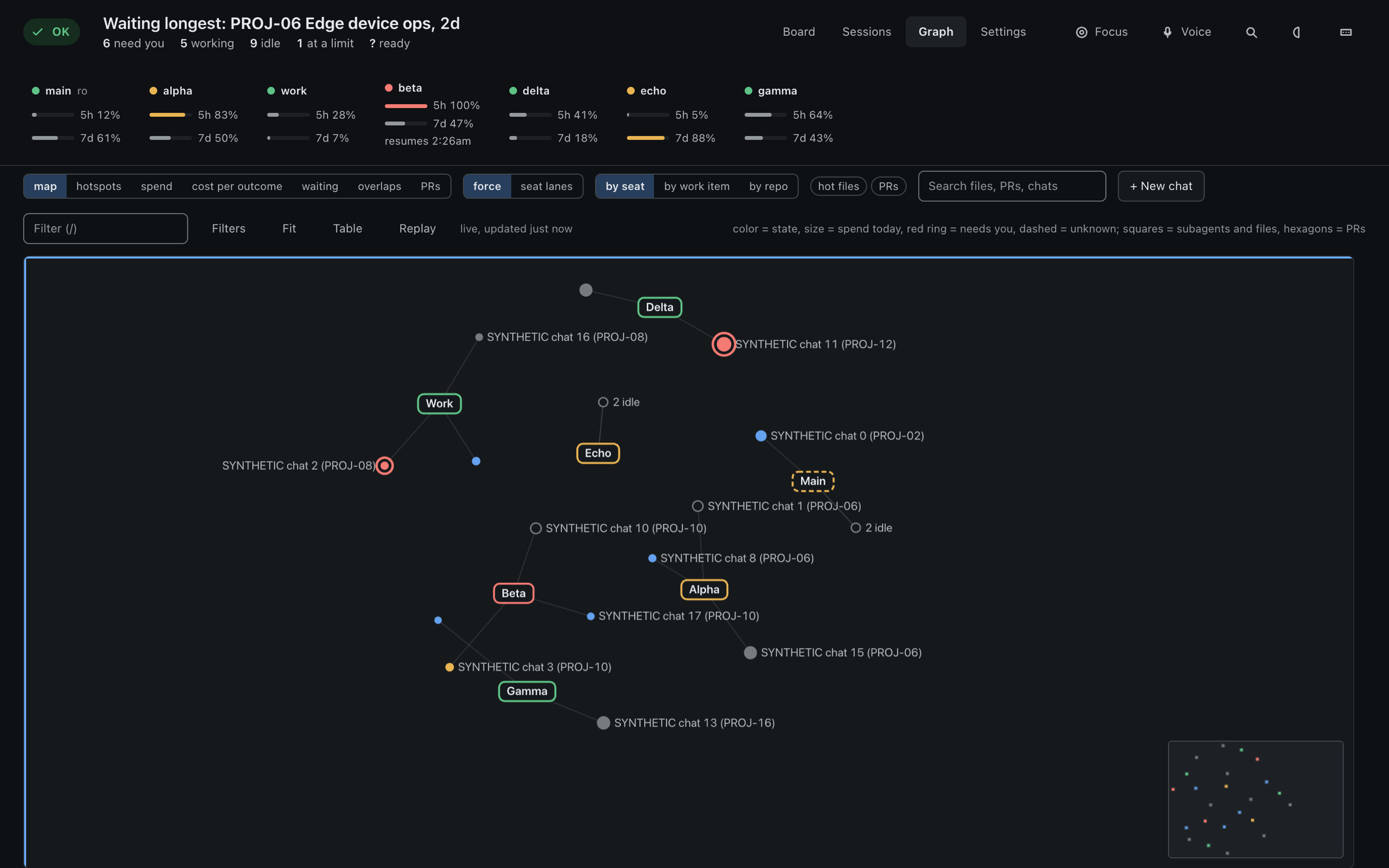Click the gamma seat usage card
Screen dimensions: 1389x868
pyautogui.click(x=788, y=114)
